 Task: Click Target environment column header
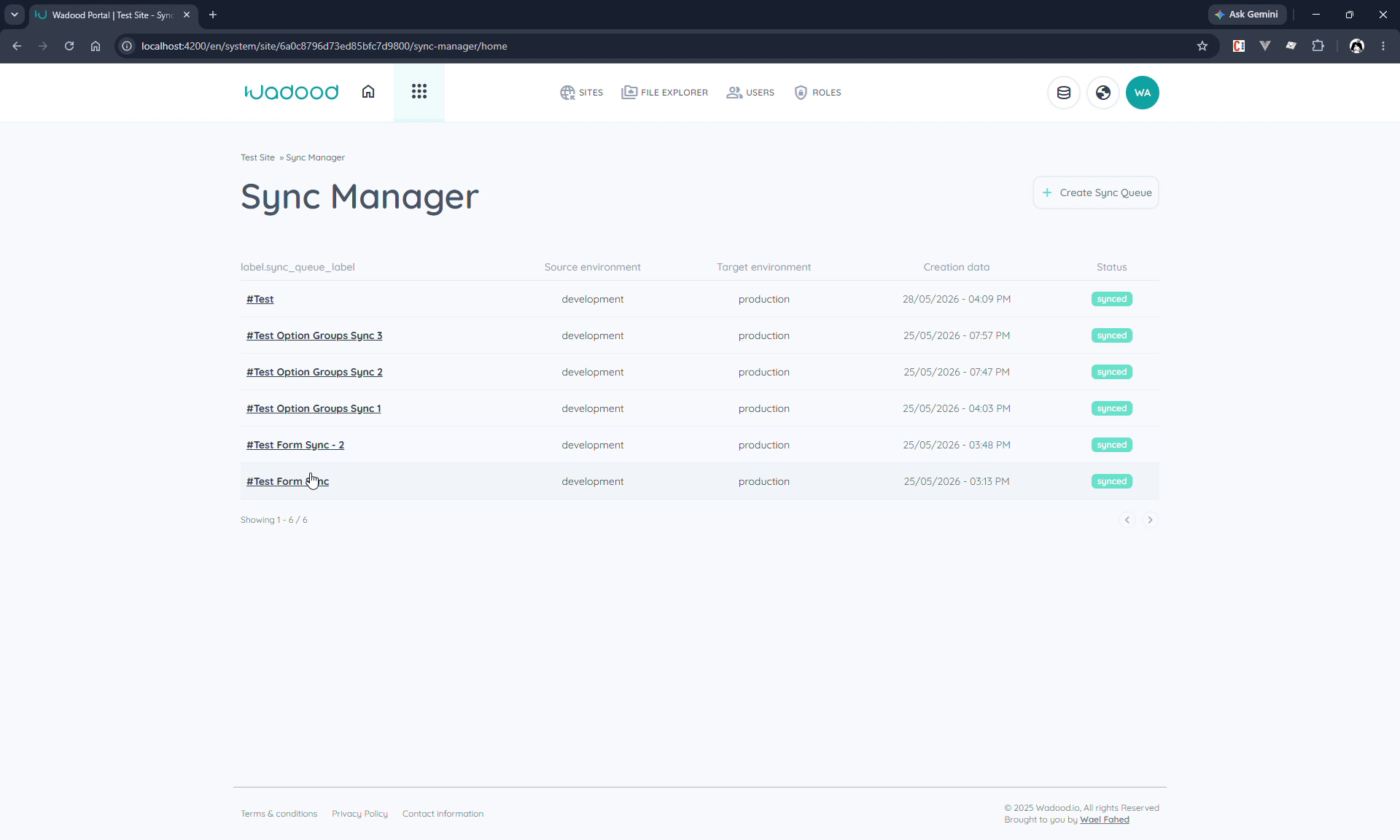[x=764, y=267]
